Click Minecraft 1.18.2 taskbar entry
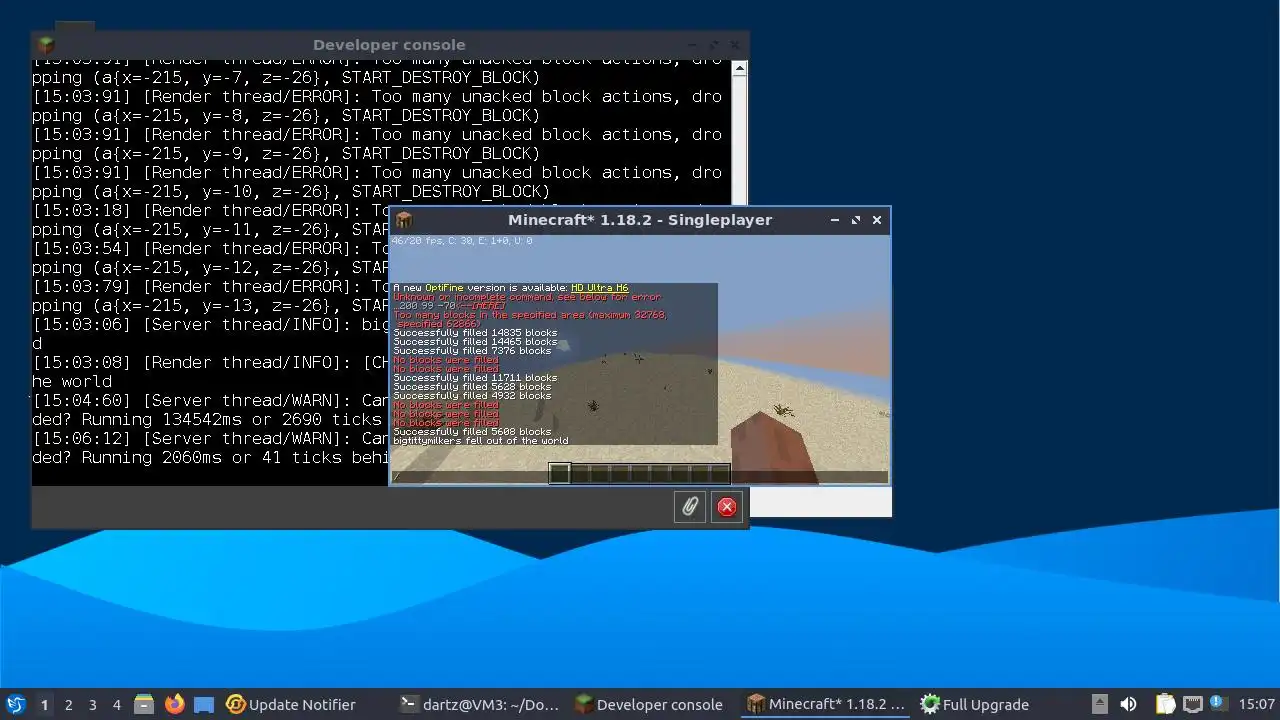The height and width of the screenshot is (720, 1280). (827, 704)
